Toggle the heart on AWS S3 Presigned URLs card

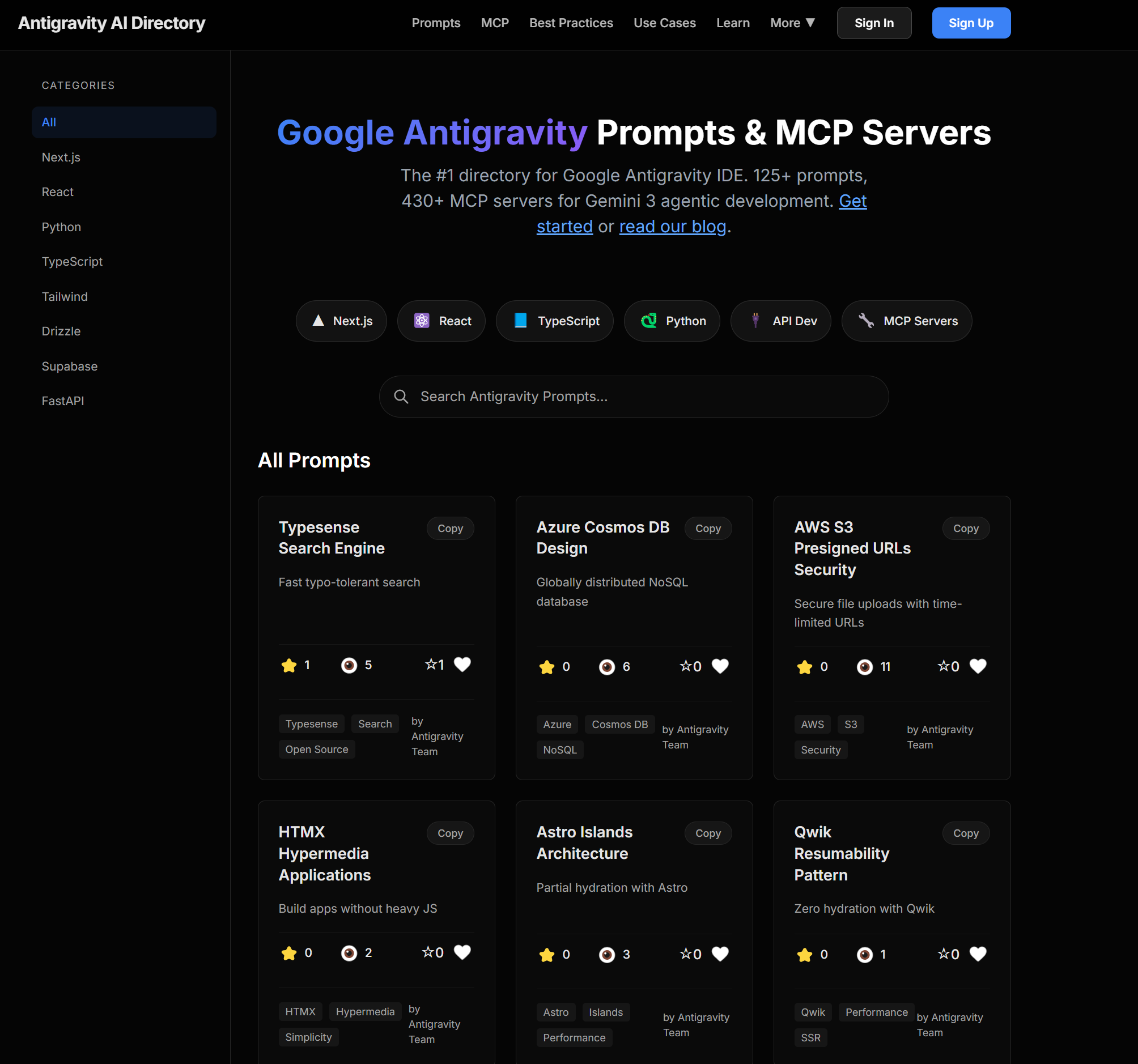click(x=977, y=666)
